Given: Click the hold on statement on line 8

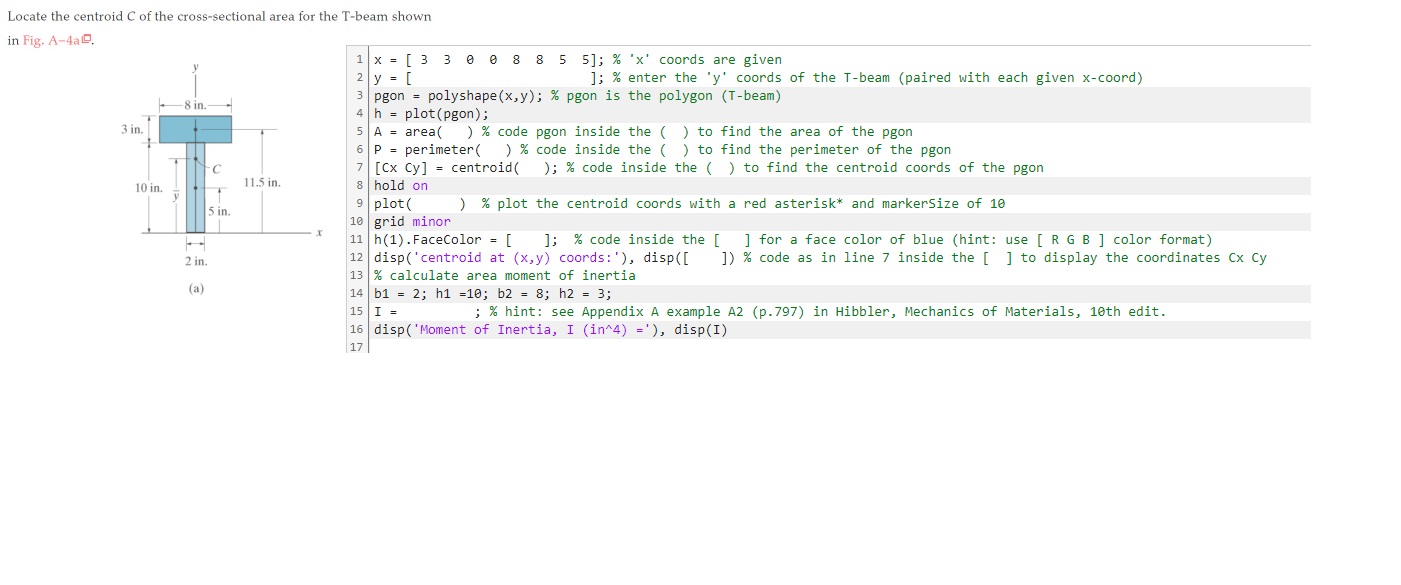Looking at the screenshot, I should click(400, 185).
